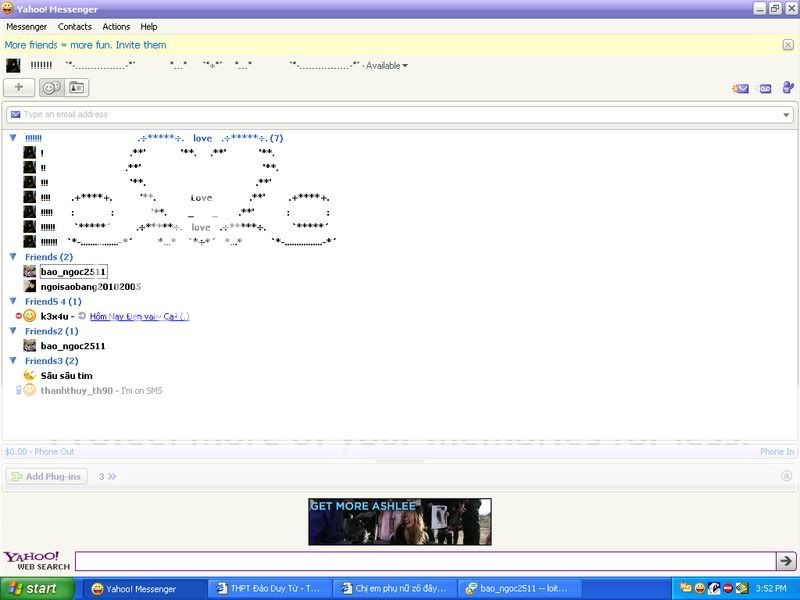
Task: Switch to the address book card view
Action: (x=77, y=88)
